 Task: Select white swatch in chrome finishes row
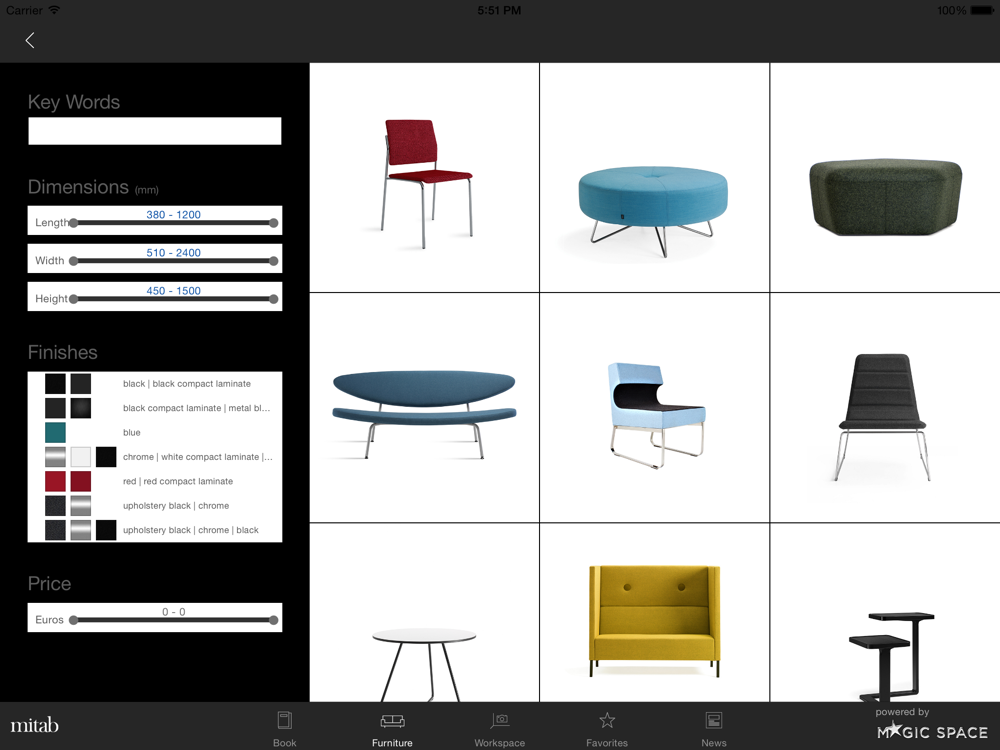[x=80, y=457]
